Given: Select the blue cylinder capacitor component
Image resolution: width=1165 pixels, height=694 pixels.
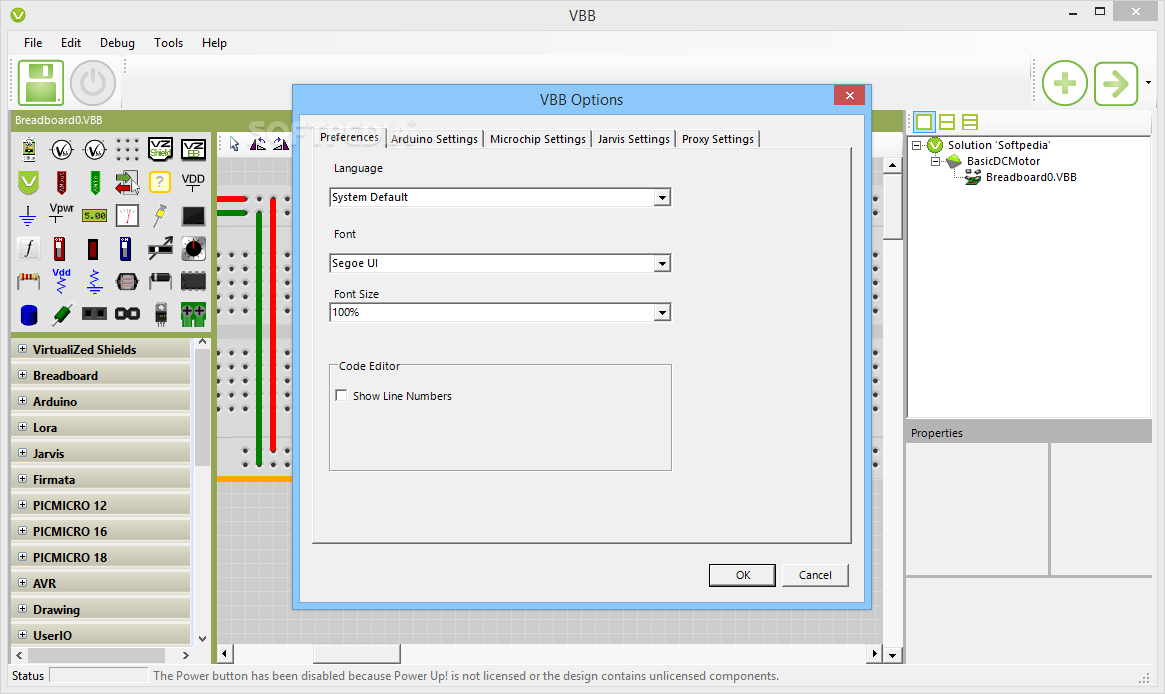Looking at the screenshot, I should click(x=28, y=314).
